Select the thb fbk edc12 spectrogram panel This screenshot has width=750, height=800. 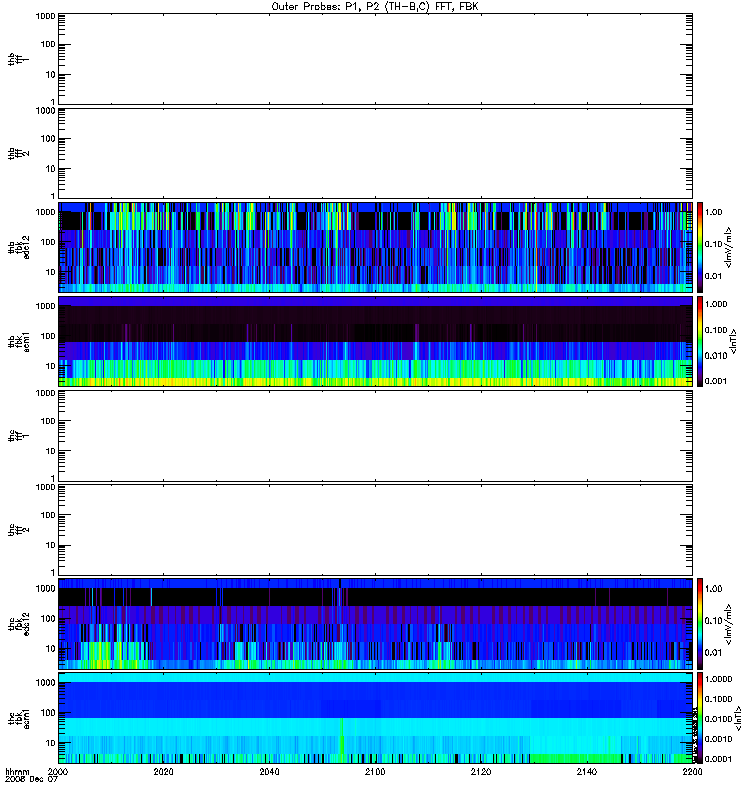(376, 247)
